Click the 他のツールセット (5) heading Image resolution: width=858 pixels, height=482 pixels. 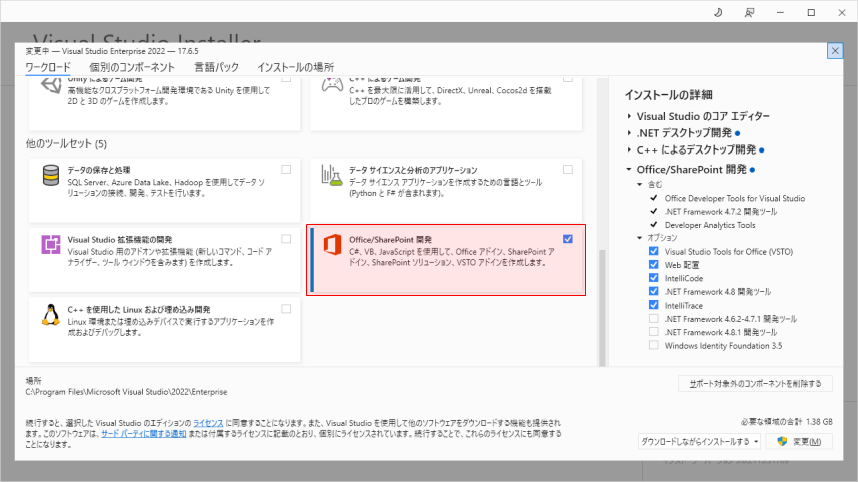coord(66,143)
